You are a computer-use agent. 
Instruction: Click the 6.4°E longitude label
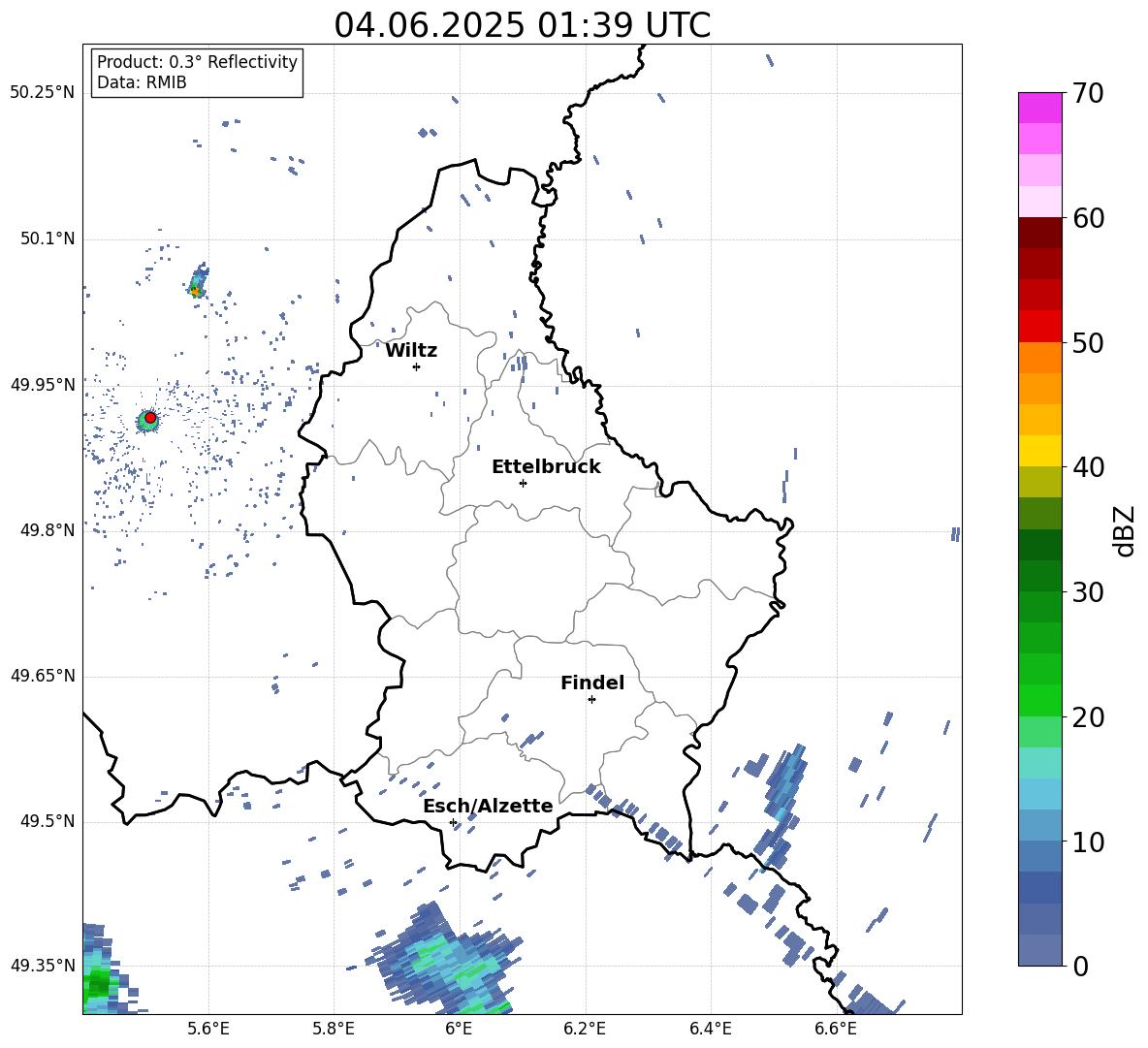point(710,1029)
